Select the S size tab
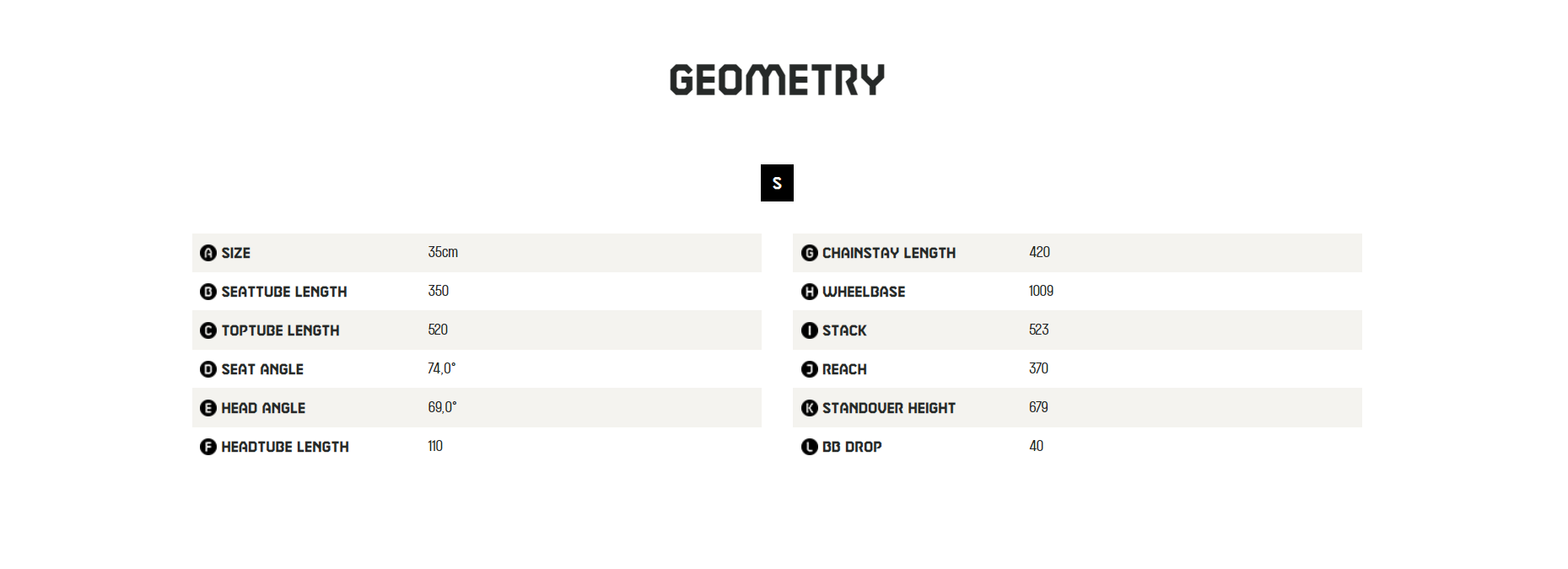Image resolution: width=1568 pixels, height=569 pixels. click(x=777, y=183)
